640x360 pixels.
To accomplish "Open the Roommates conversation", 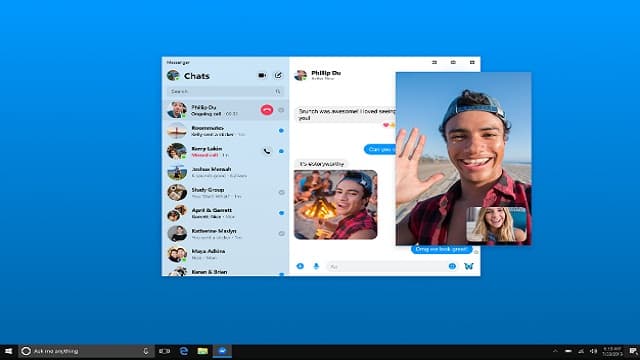I will (x=225, y=131).
